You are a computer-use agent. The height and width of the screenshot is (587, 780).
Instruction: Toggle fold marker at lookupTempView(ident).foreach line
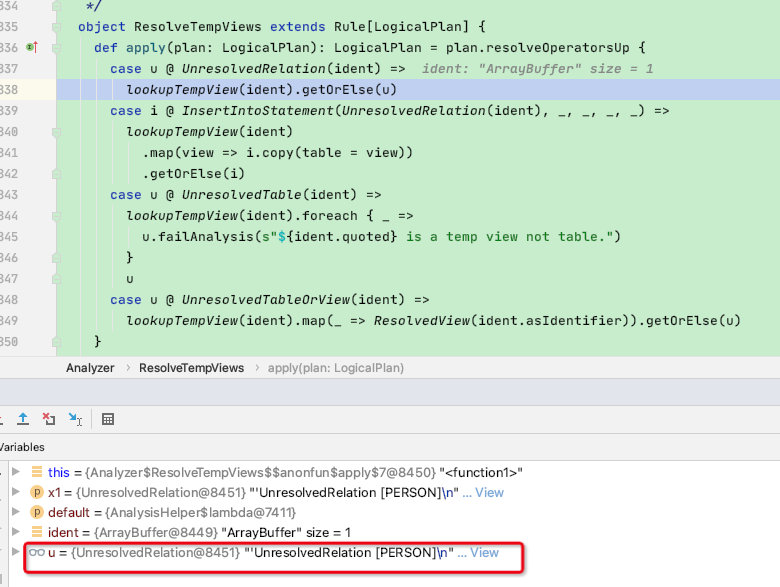pyautogui.click(x=56, y=216)
